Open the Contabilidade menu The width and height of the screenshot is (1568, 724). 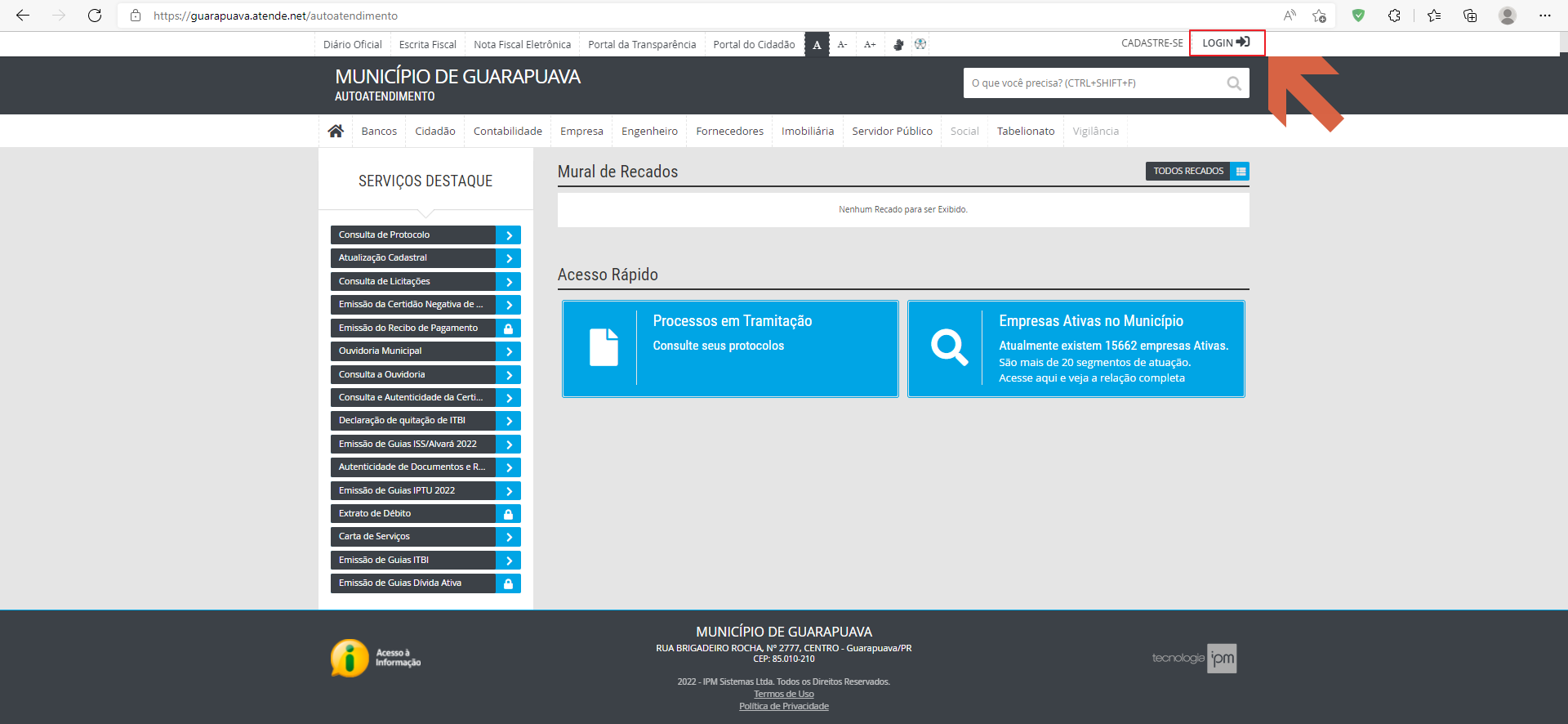pos(508,131)
